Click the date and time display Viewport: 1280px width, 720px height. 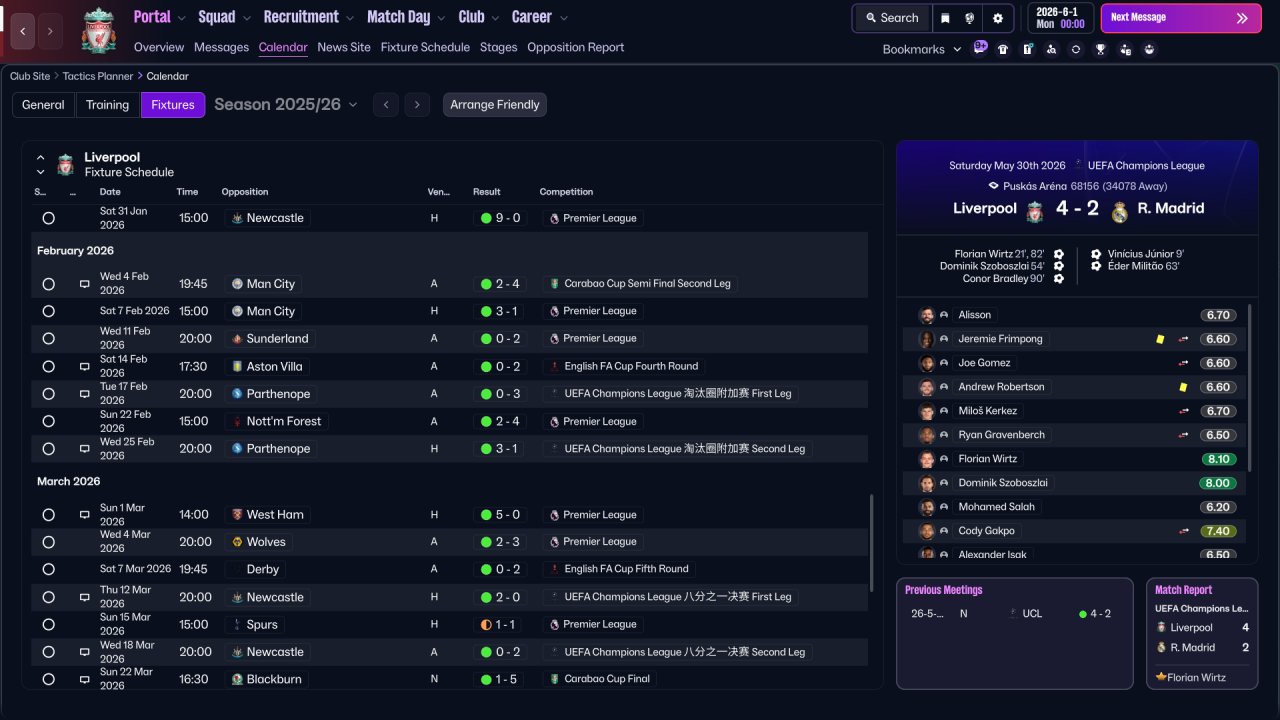coord(1061,18)
